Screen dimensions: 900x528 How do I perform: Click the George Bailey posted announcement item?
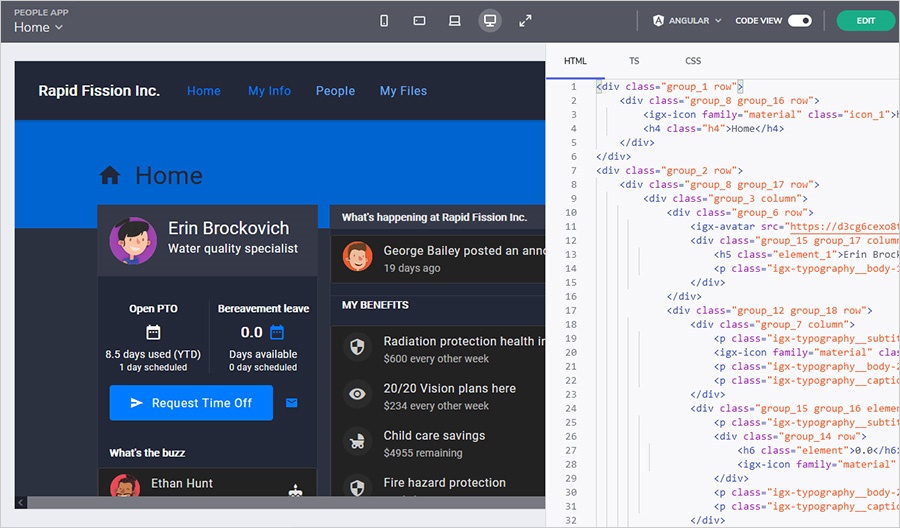[438, 259]
